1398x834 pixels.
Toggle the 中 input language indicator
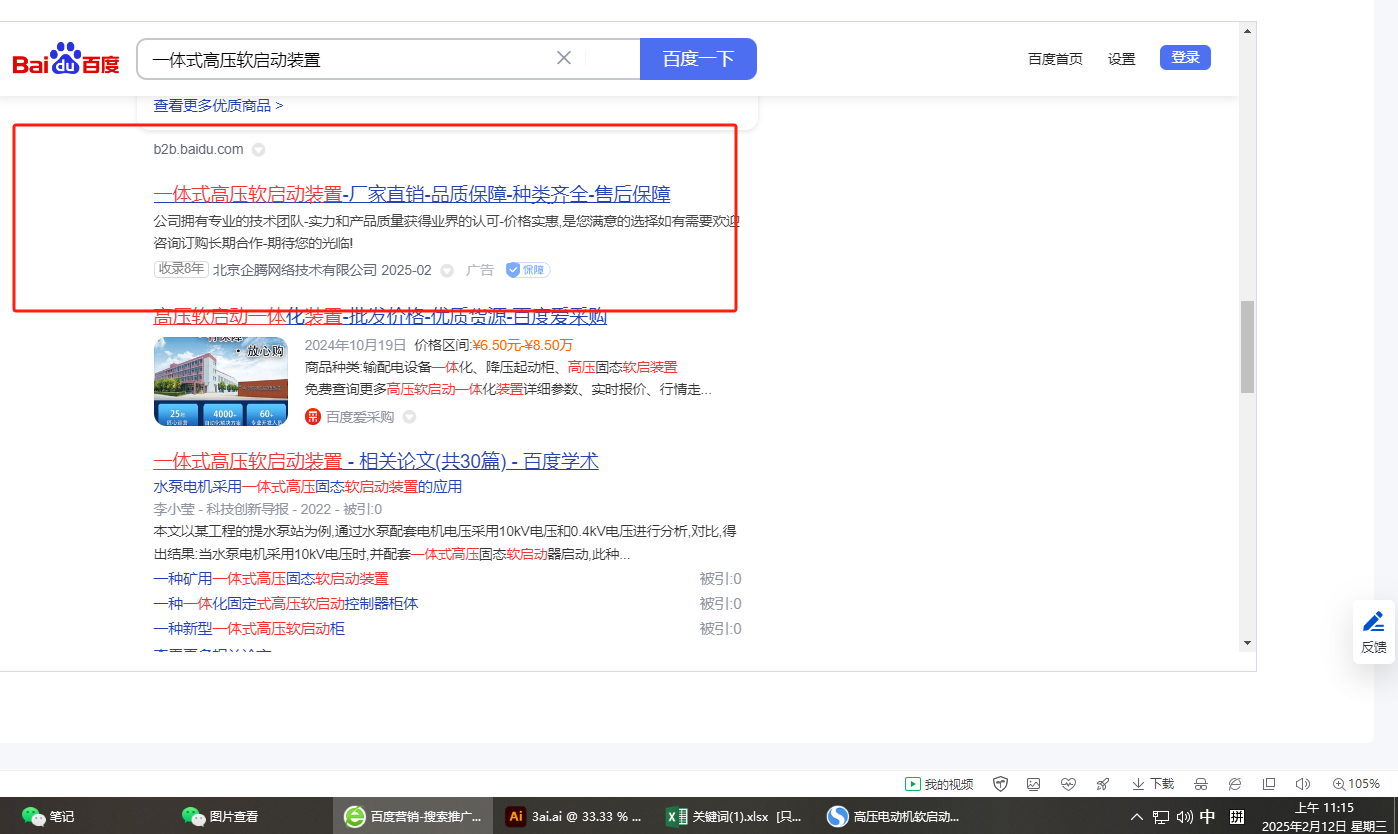(1207, 817)
